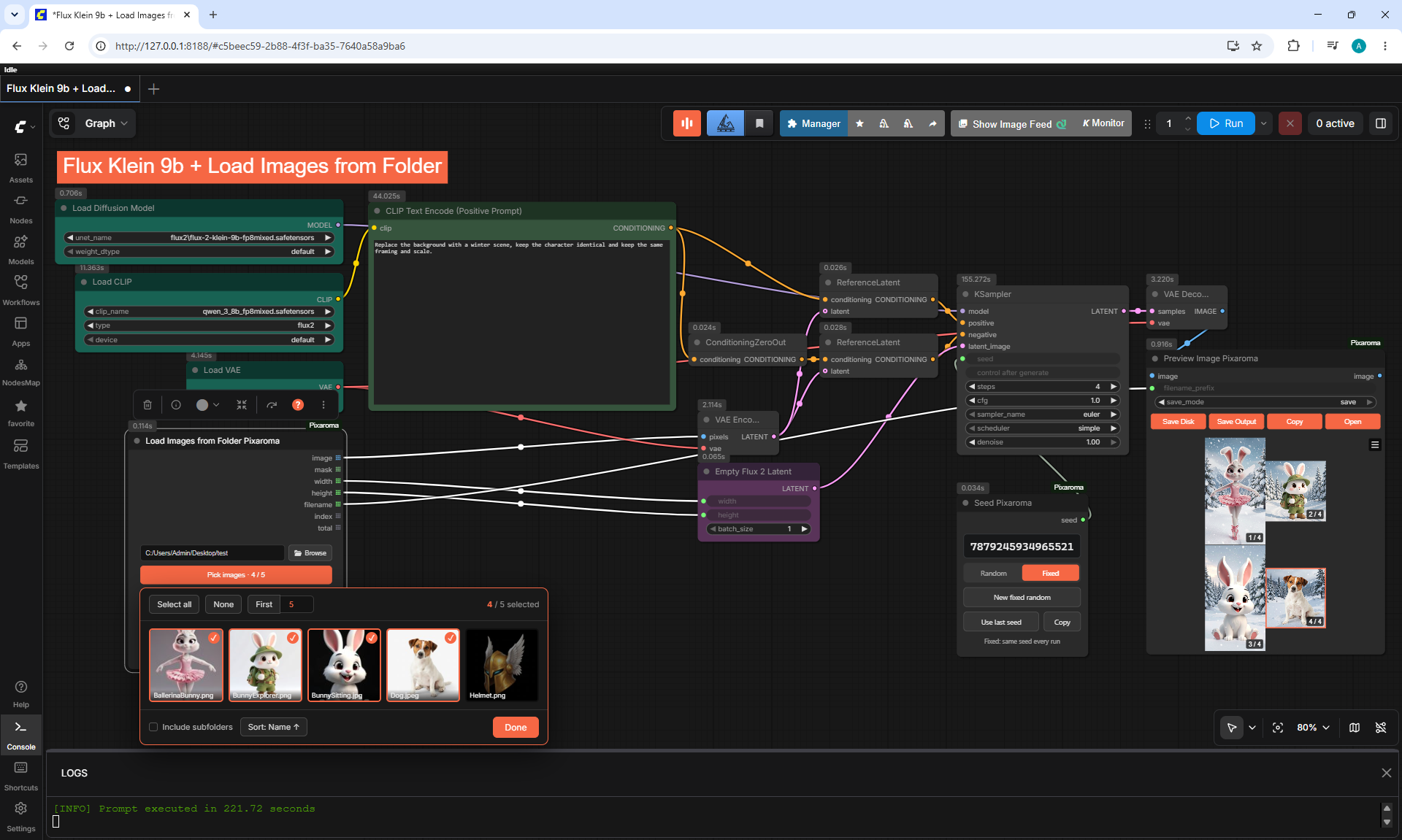The width and height of the screenshot is (1402, 840).
Task: Open the Shortcuts panel
Action: click(x=21, y=776)
